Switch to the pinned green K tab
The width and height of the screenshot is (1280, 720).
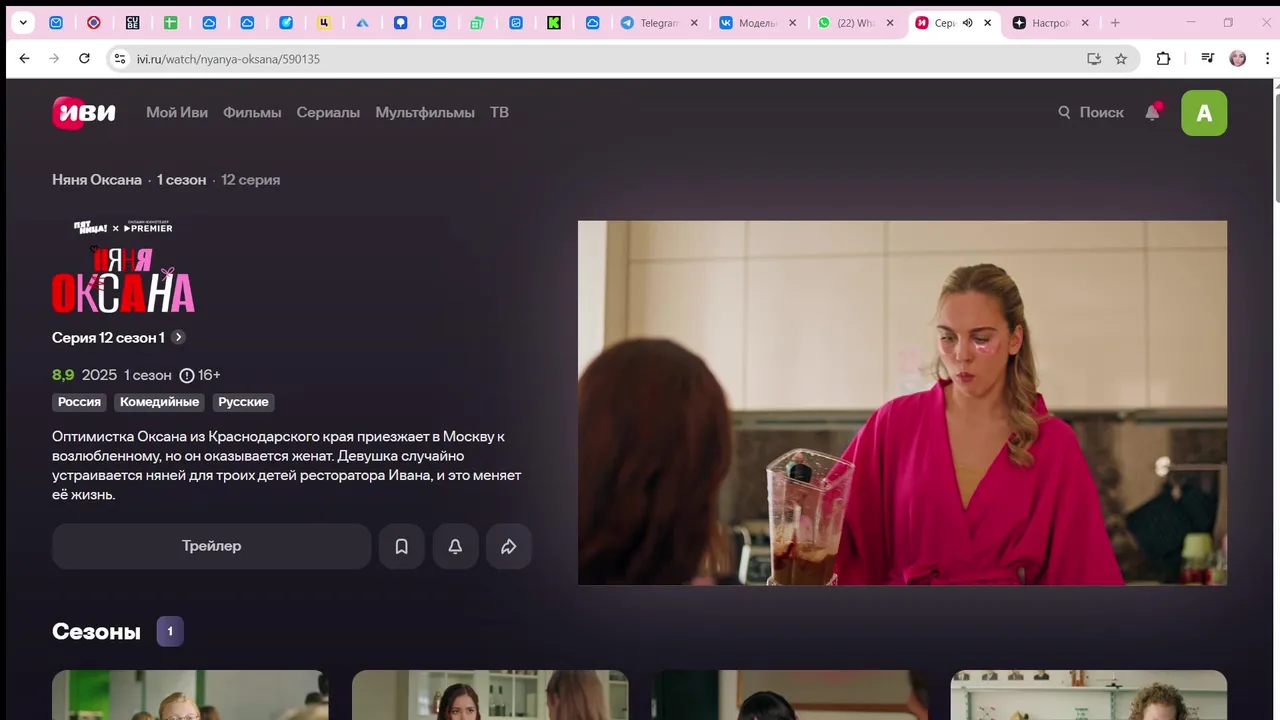(554, 22)
